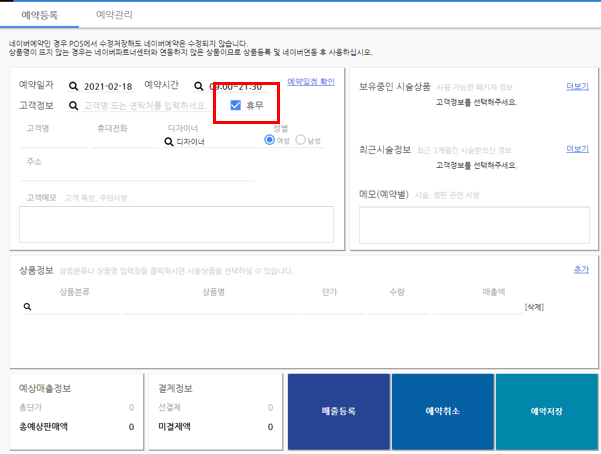
Task: Click the 메모(예약별) text box
Action: [475, 225]
